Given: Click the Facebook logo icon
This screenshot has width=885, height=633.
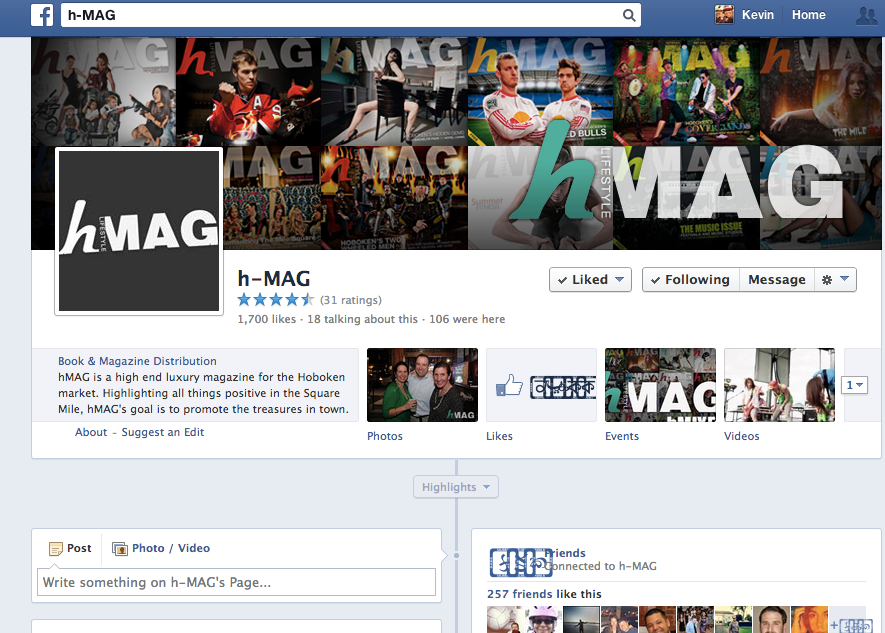Looking at the screenshot, I should [x=42, y=15].
